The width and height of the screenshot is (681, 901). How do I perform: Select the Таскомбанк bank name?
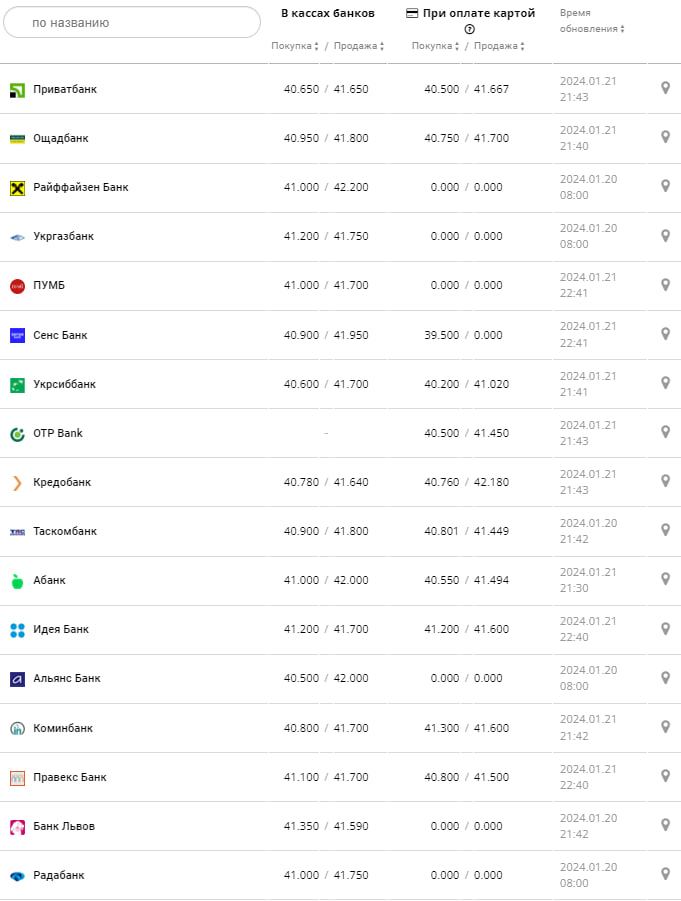pos(65,531)
